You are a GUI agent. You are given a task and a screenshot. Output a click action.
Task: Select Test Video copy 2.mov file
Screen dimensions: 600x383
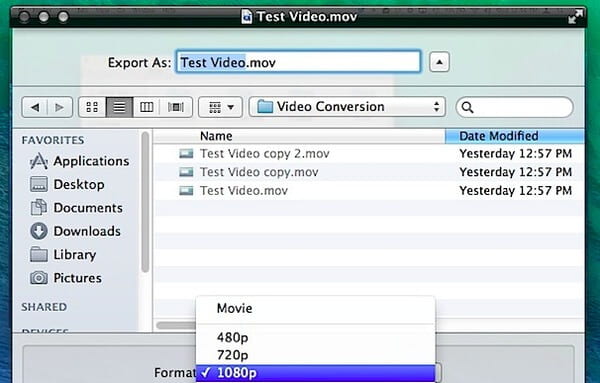click(368, 154)
